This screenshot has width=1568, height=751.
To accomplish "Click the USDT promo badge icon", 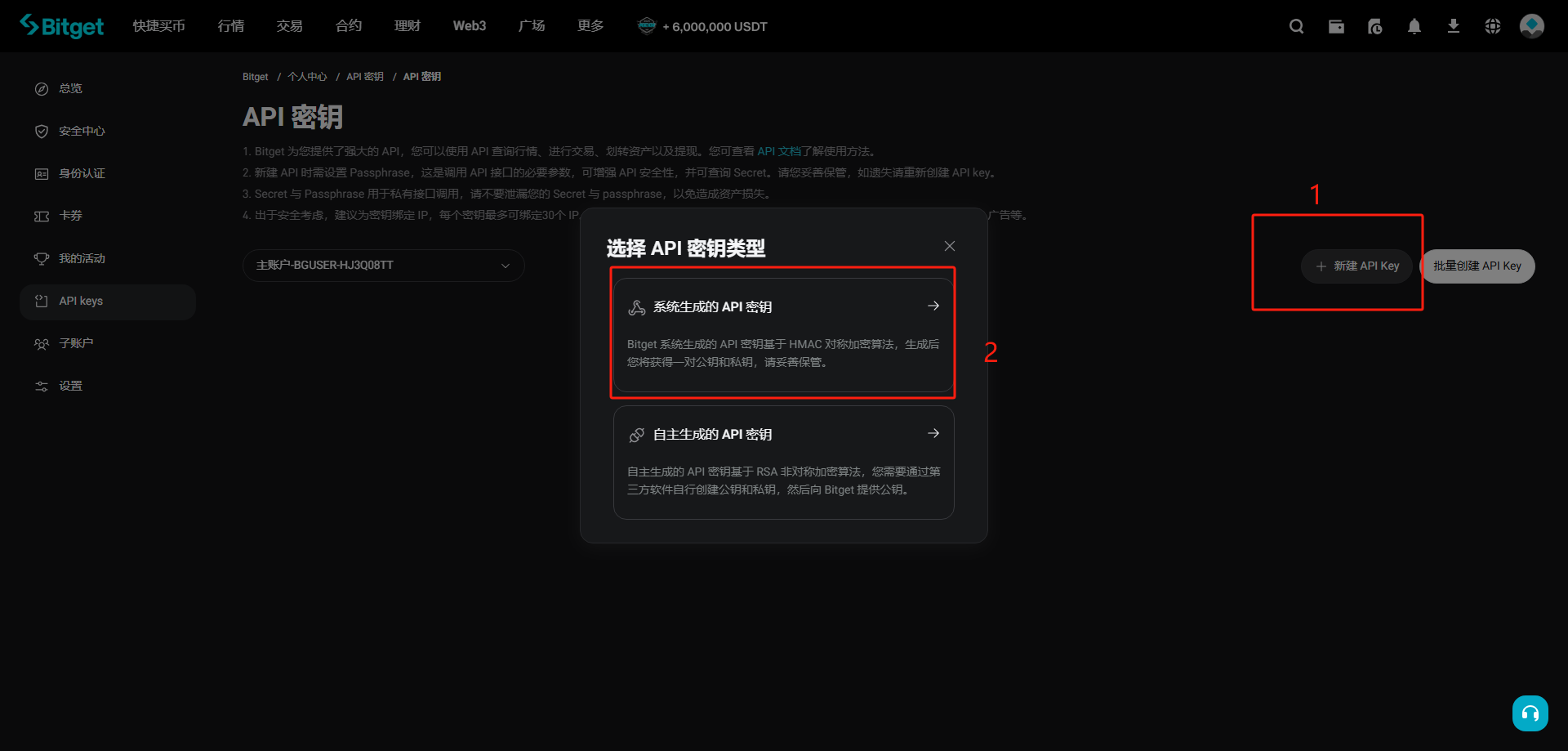I will tap(647, 26).
